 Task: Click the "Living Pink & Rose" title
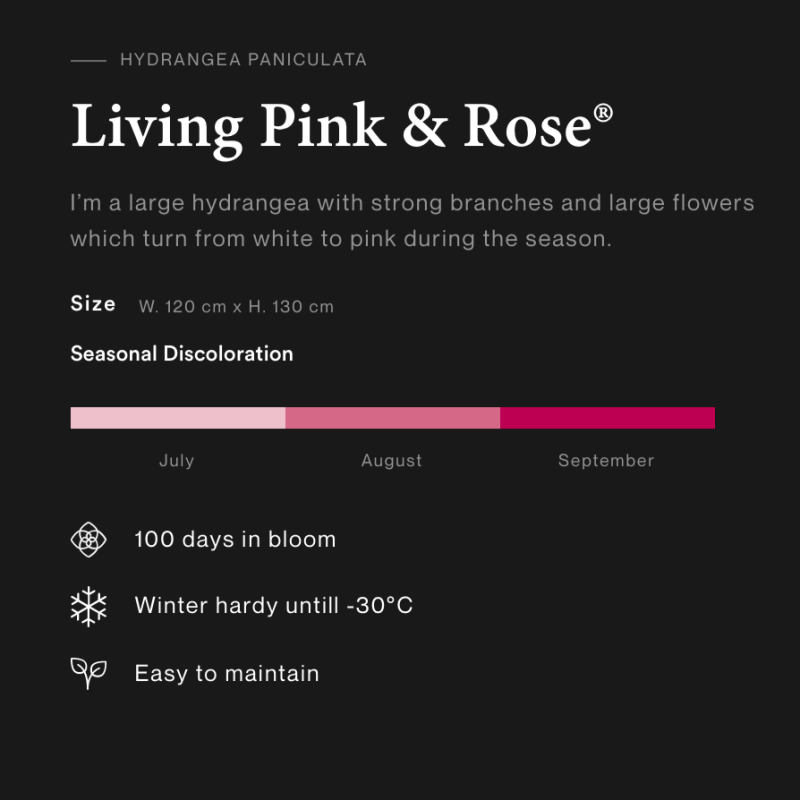point(332,127)
